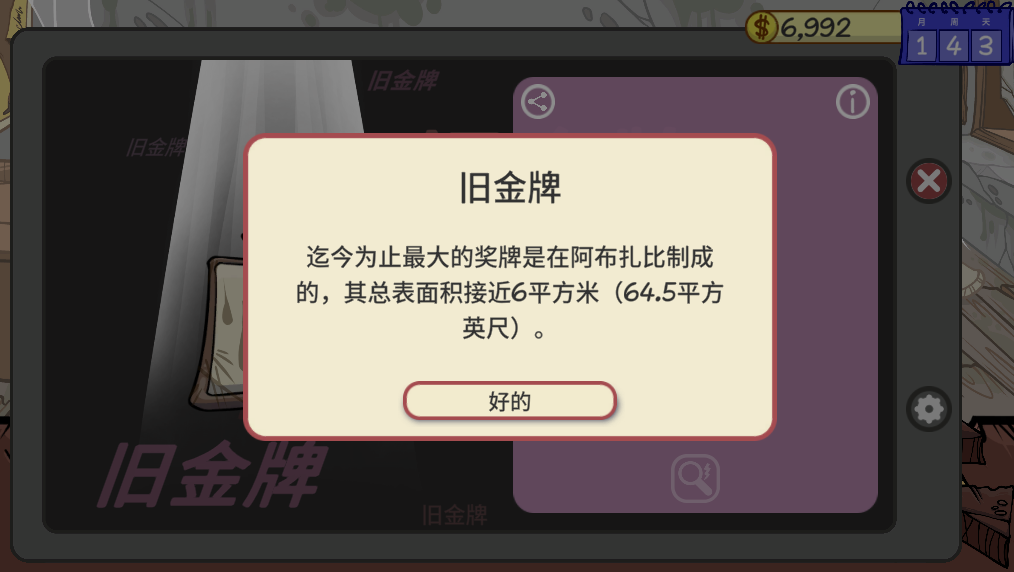Close the item view with the red X
This screenshot has width=1014, height=572.
coord(929,181)
